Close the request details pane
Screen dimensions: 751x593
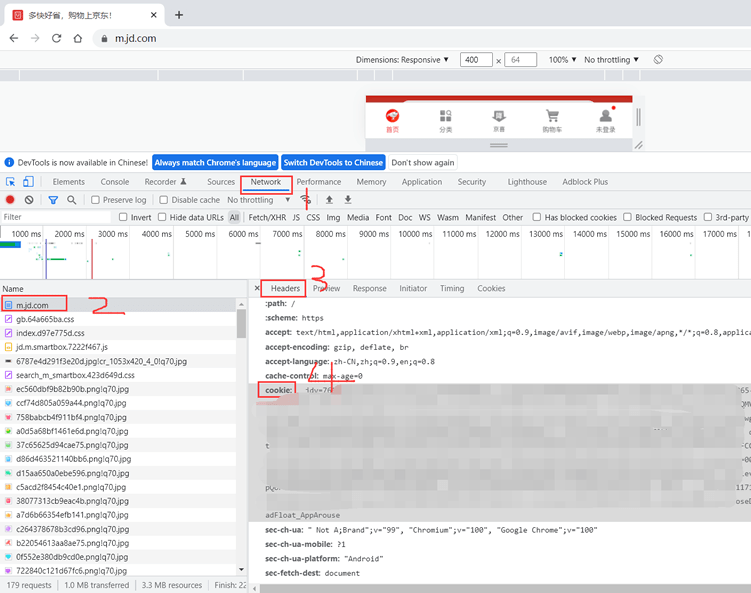tap(257, 288)
